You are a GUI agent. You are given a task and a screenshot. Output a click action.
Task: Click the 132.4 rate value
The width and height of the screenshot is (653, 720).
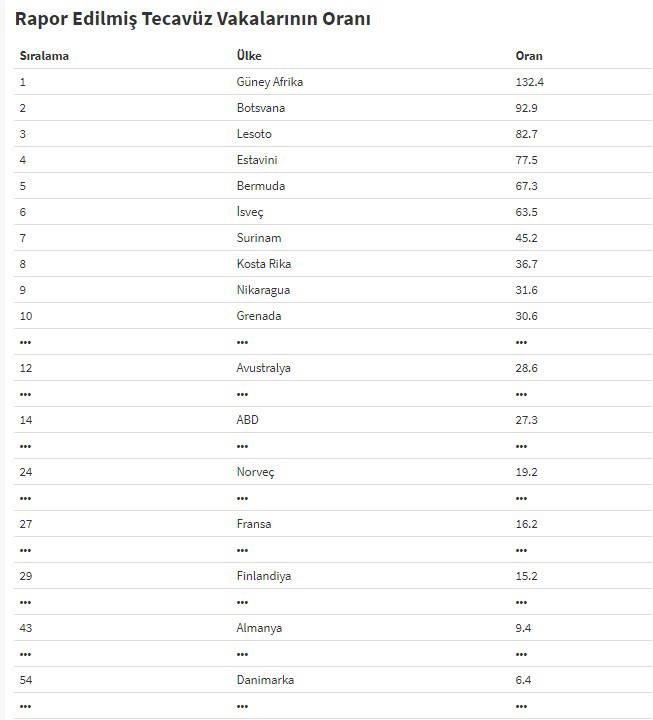pos(529,82)
